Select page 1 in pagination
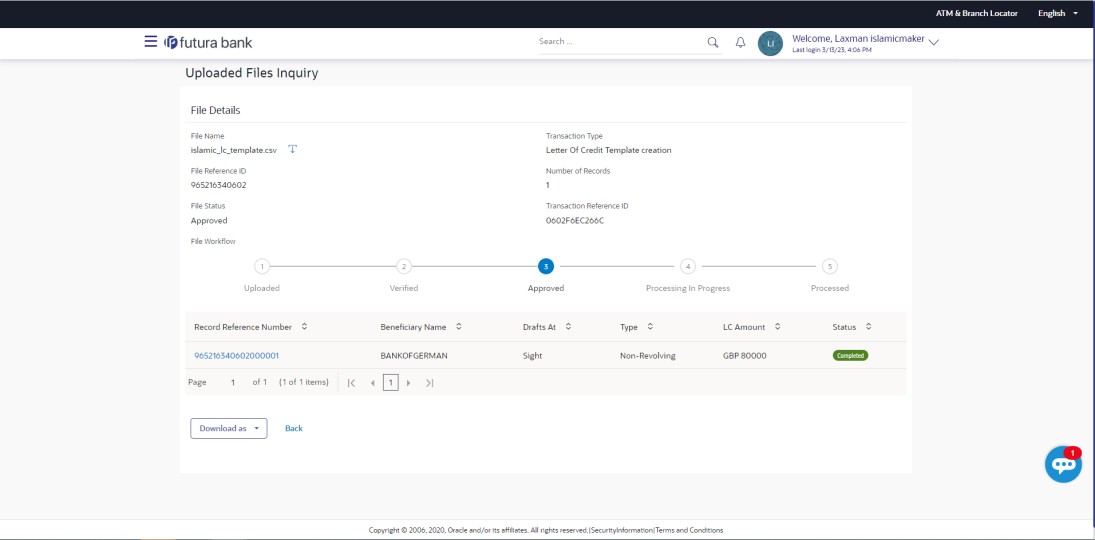This screenshot has width=1095, height=540. [391, 383]
